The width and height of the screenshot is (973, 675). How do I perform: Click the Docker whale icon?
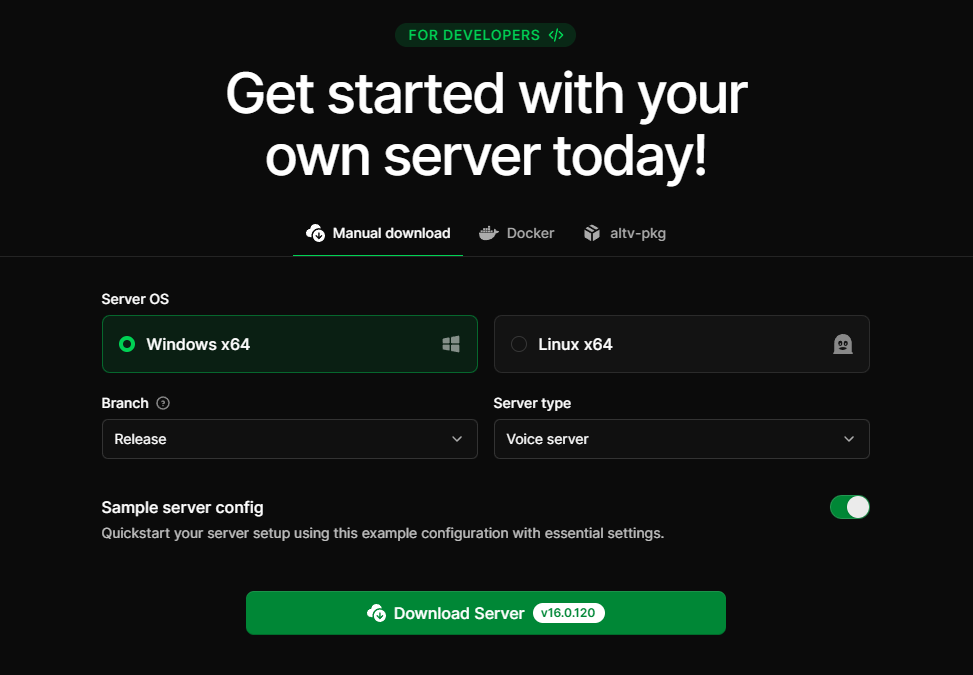488,233
